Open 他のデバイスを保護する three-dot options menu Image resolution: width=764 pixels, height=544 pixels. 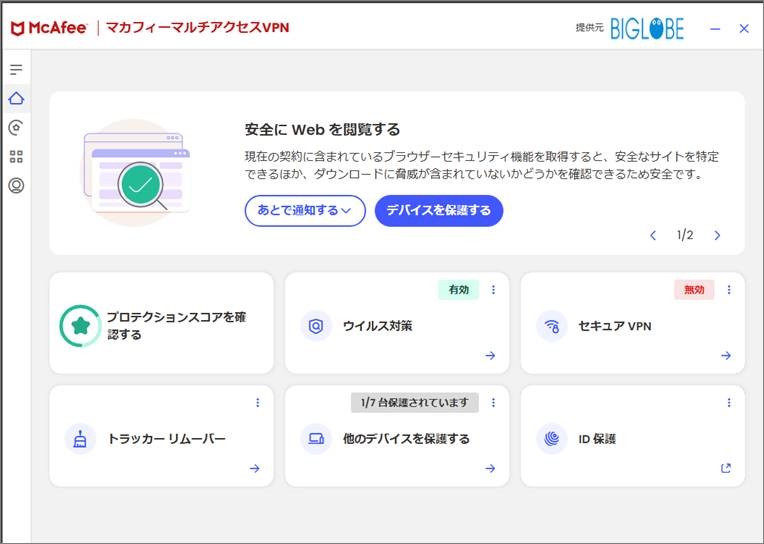pyautogui.click(x=494, y=402)
